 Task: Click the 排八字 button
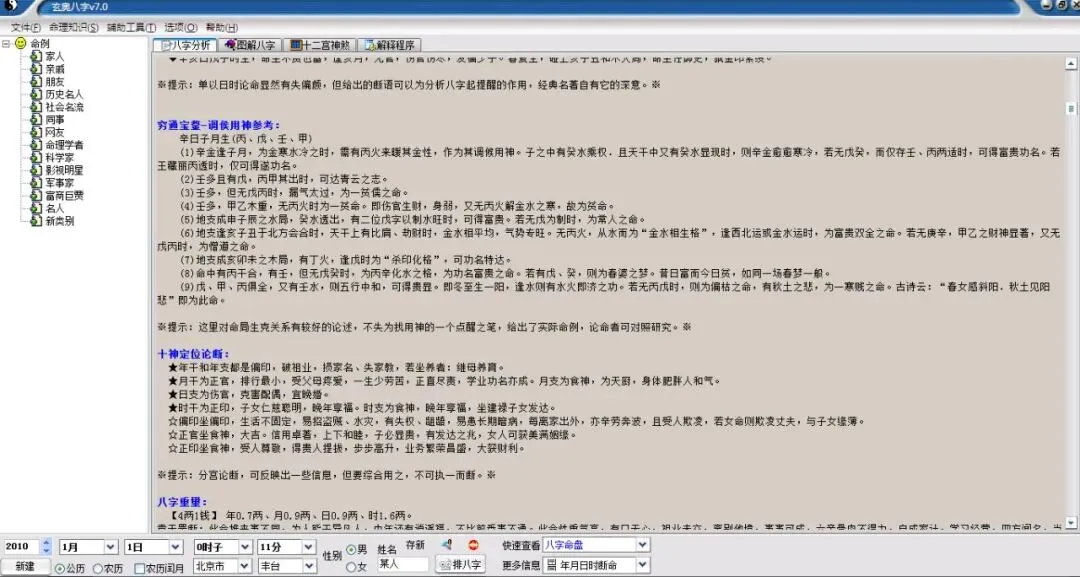[x=459, y=565]
